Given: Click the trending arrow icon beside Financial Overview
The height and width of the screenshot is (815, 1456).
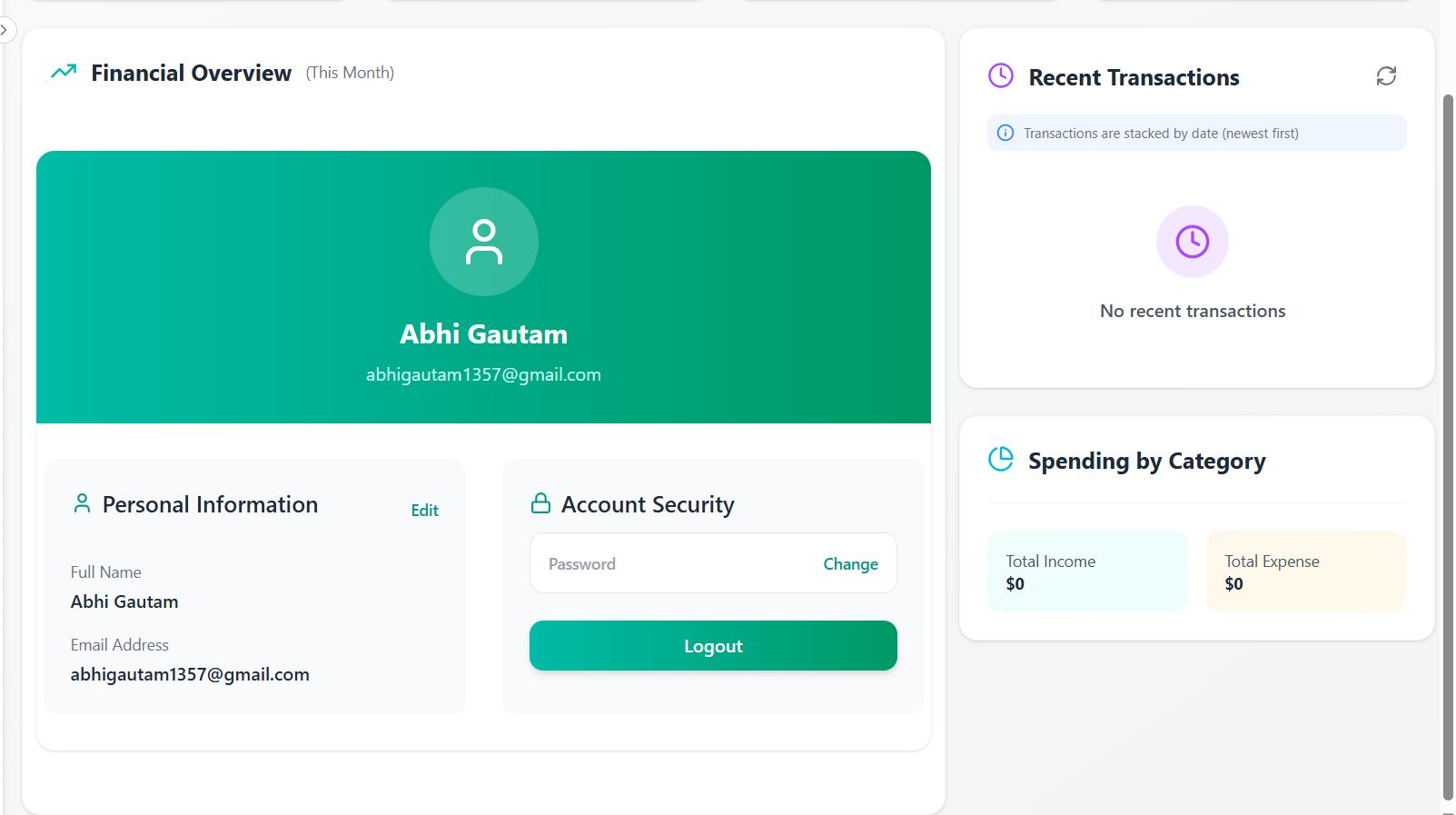Looking at the screenshot, I should [x=64, y=71].
